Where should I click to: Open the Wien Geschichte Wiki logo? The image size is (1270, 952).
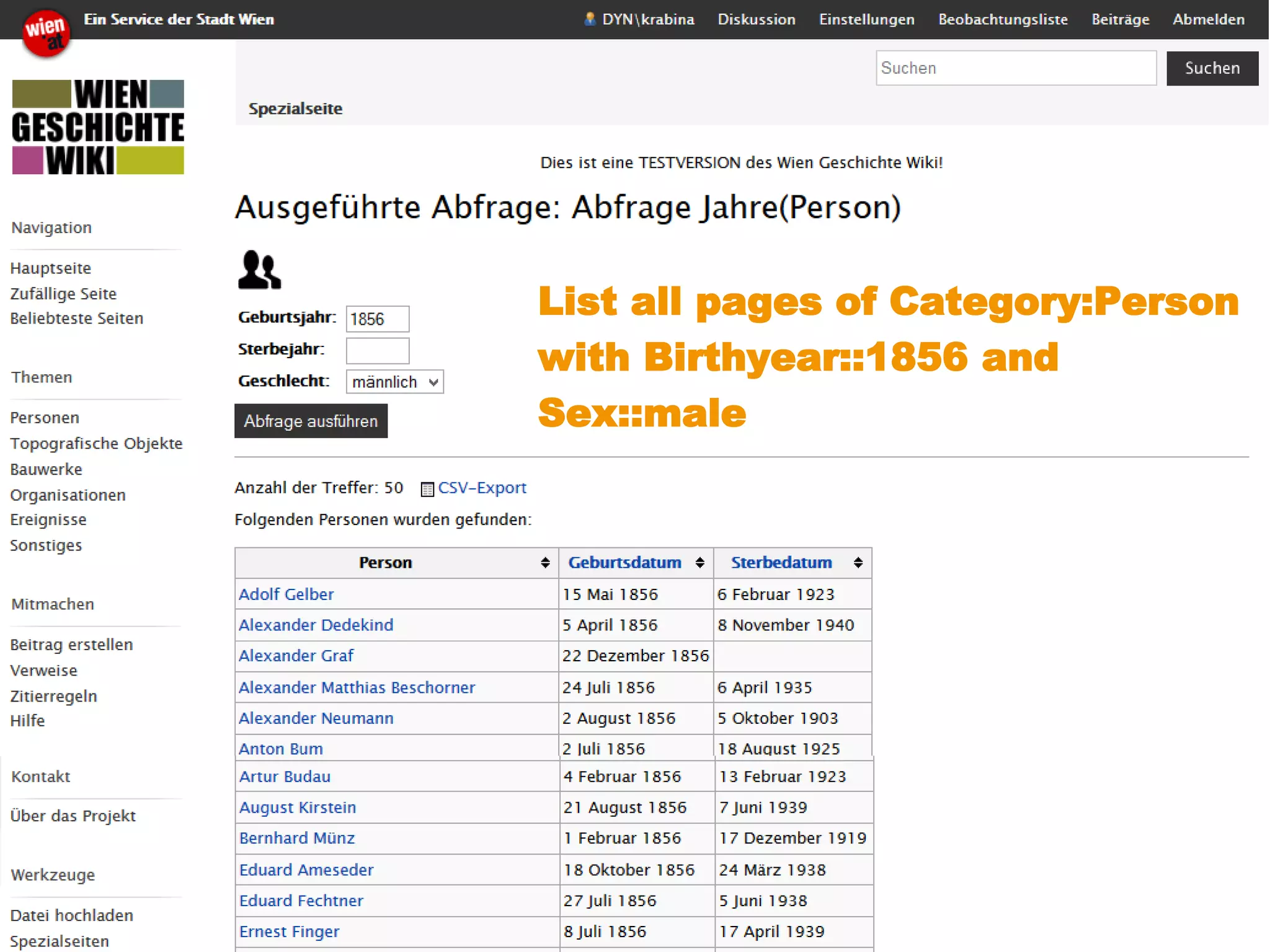click(x=98, y=127)
